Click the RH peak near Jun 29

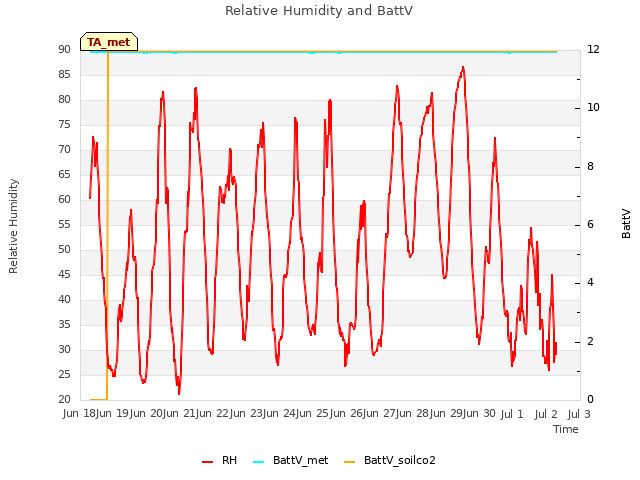(463, 67)
